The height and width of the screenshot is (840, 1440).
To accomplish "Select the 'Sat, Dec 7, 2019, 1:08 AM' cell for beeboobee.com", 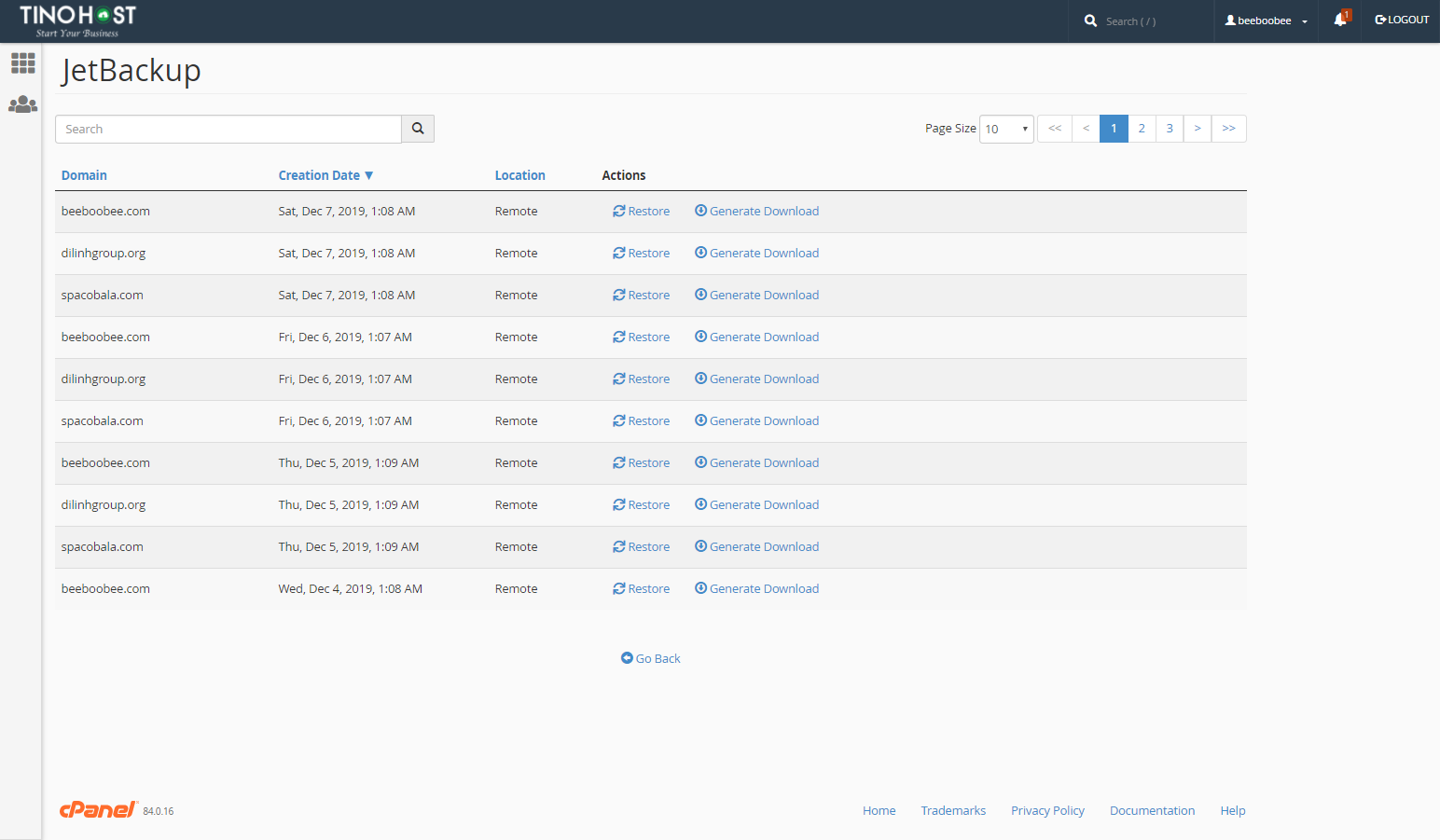I will [x=347, y=212].
